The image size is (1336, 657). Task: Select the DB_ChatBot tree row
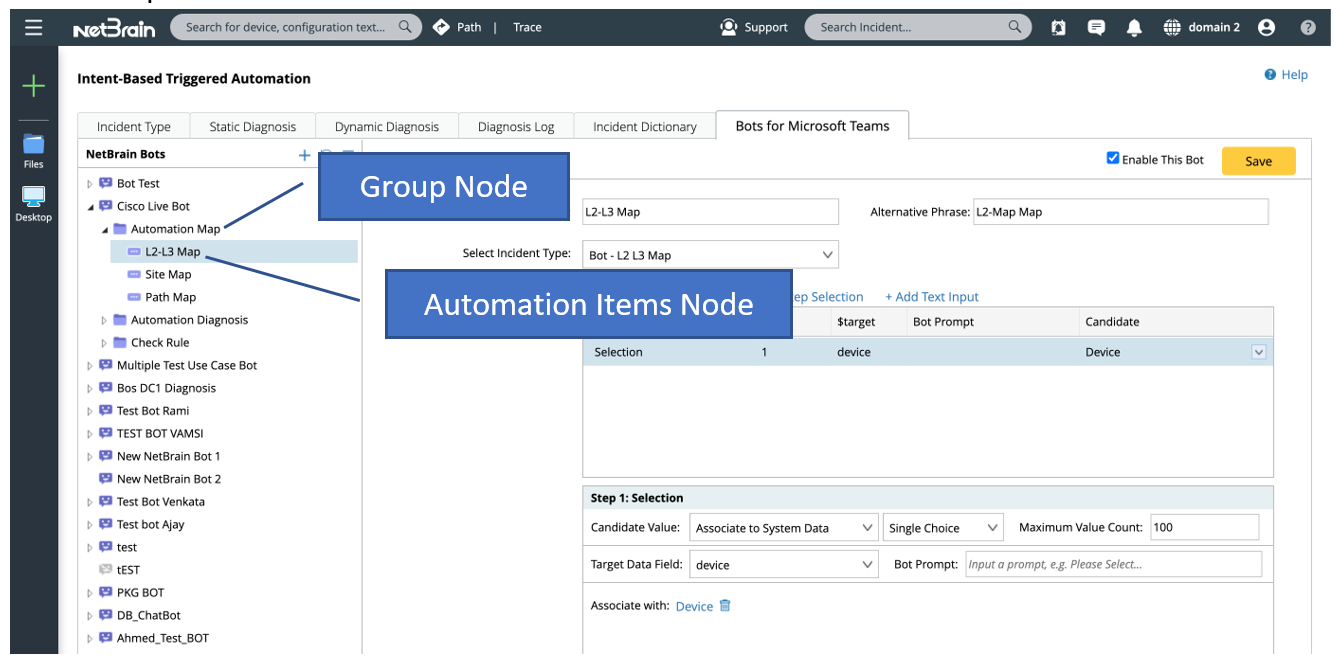(149, 615)
